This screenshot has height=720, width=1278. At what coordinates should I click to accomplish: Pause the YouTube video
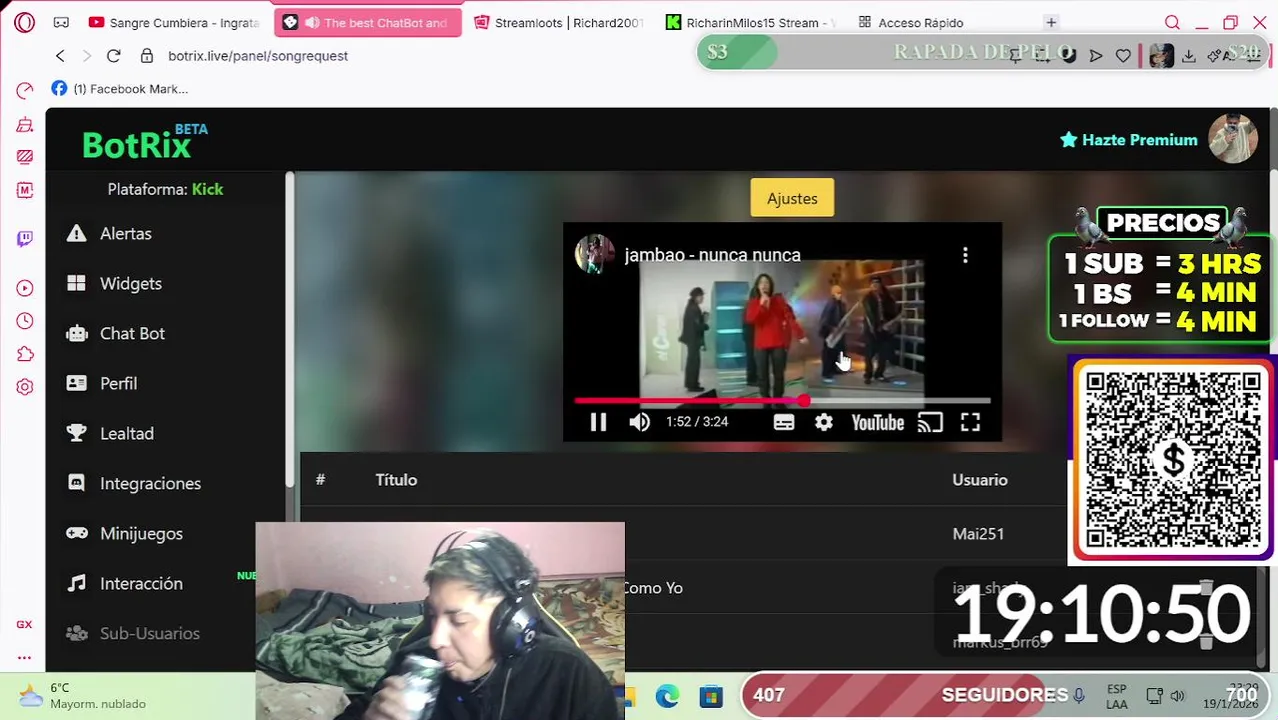click(598, 423)
